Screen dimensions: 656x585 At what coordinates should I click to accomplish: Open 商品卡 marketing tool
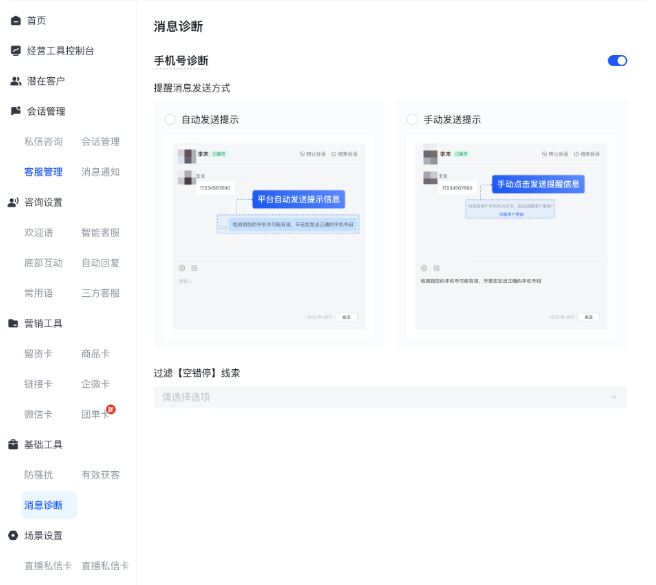pyautogui.click(x=95, y=354)
